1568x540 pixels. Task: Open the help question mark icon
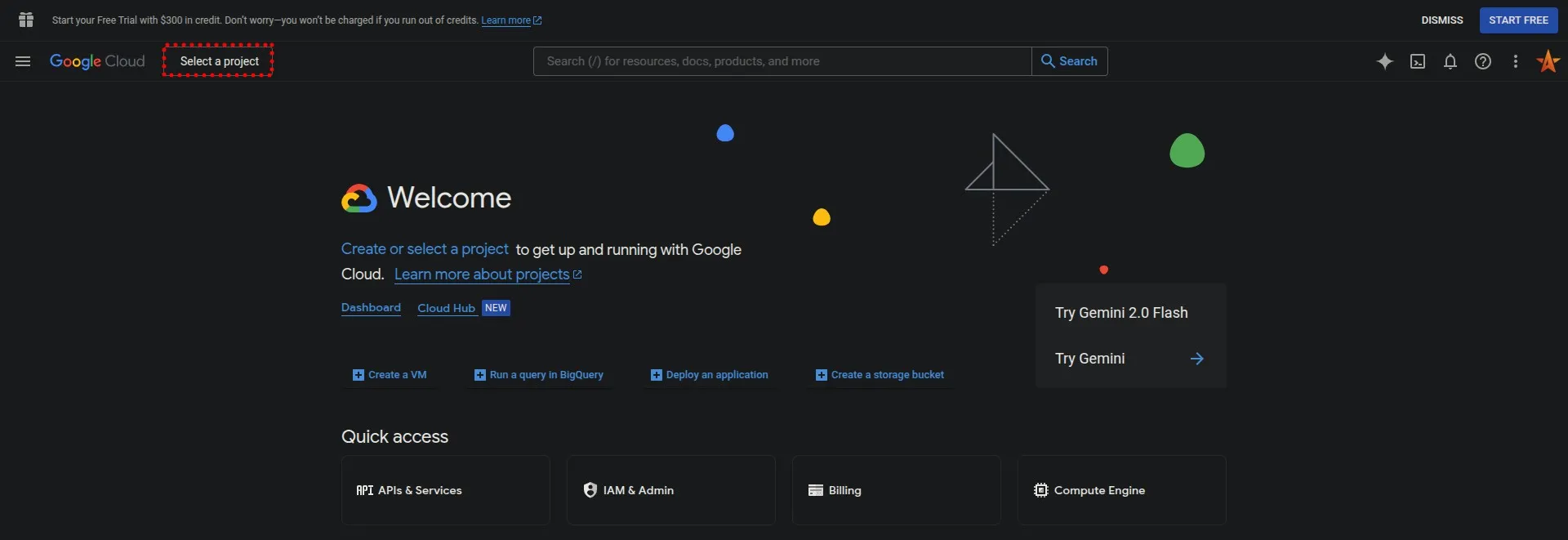click(1483, 61)
